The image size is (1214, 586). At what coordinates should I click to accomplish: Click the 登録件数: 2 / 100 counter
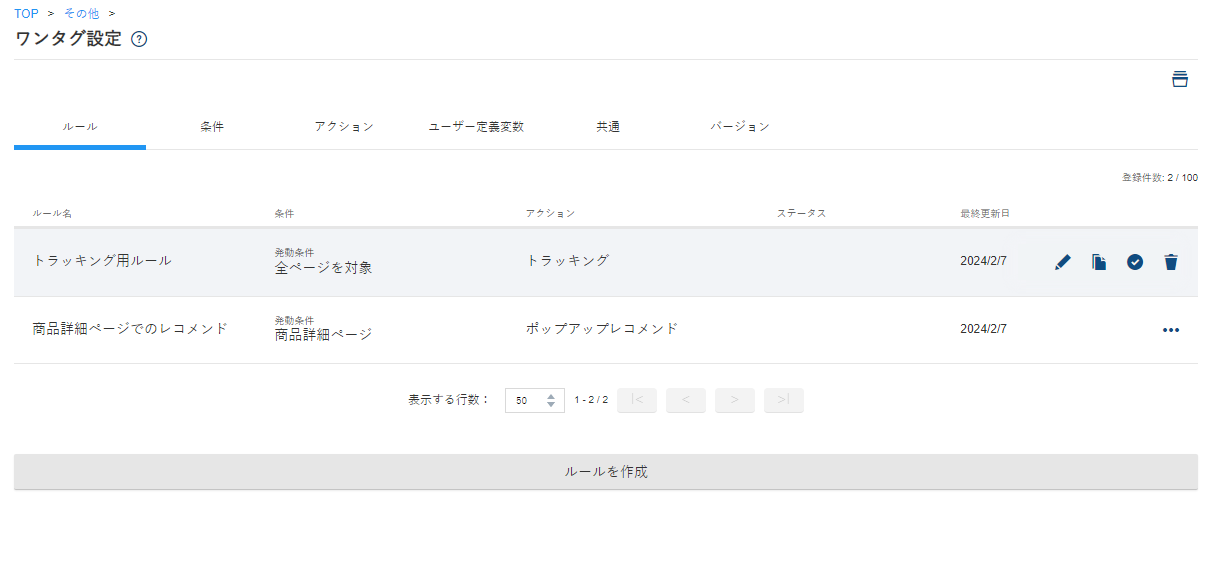[x=1160, y=178]
